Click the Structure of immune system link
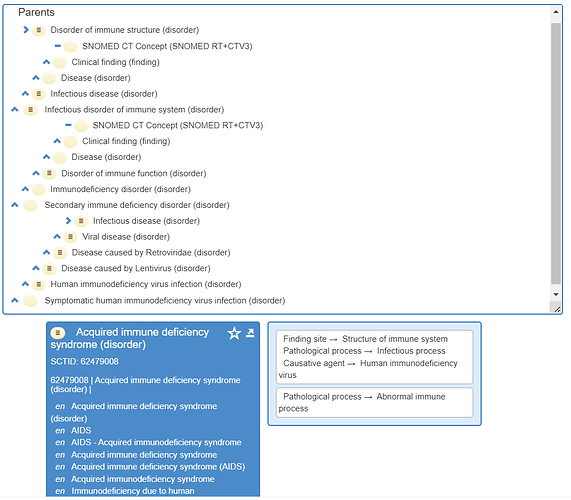The width and height of the screenshot is (571, 500). [395, 339]
